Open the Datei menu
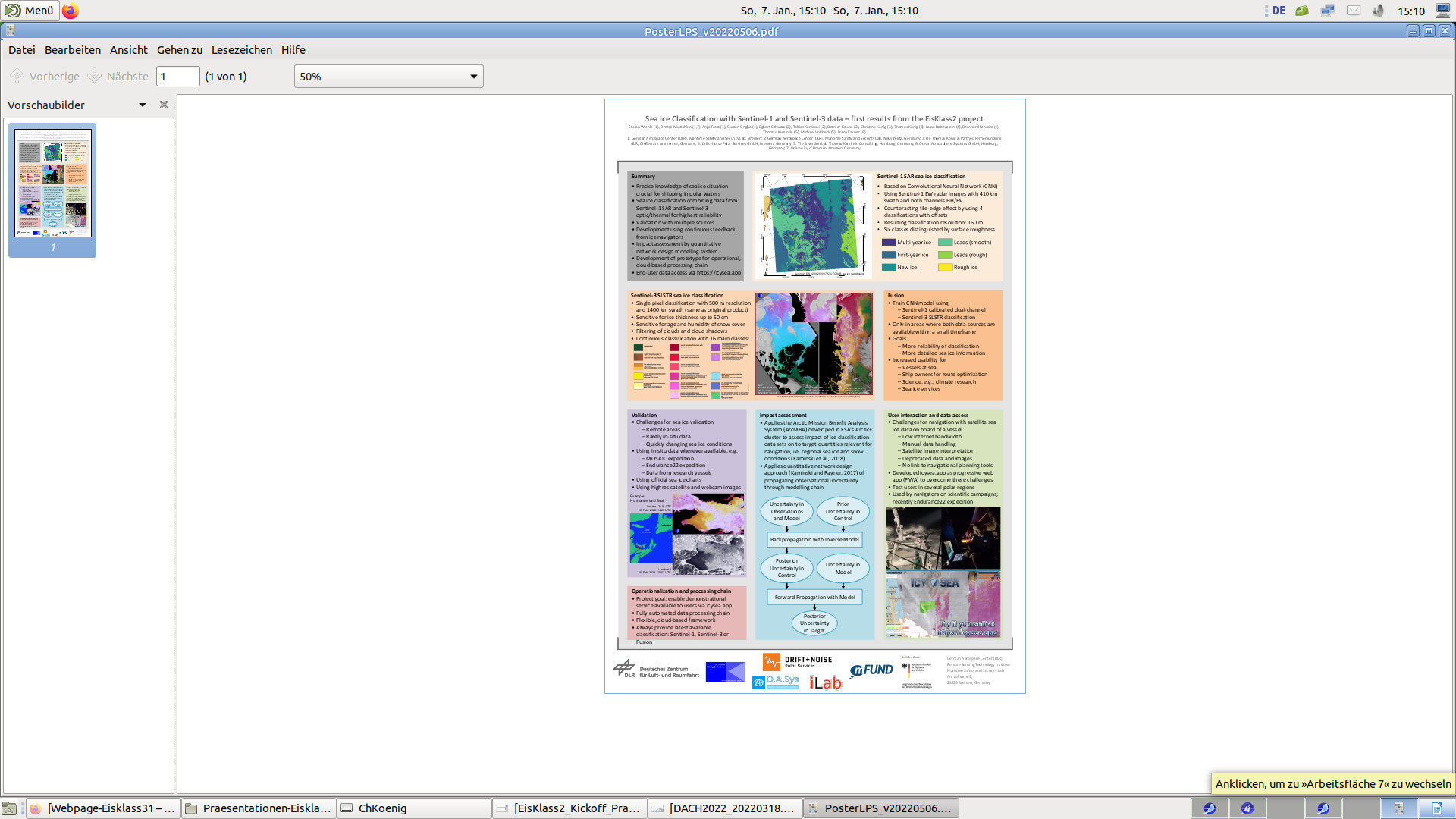 tap(21, 50)
